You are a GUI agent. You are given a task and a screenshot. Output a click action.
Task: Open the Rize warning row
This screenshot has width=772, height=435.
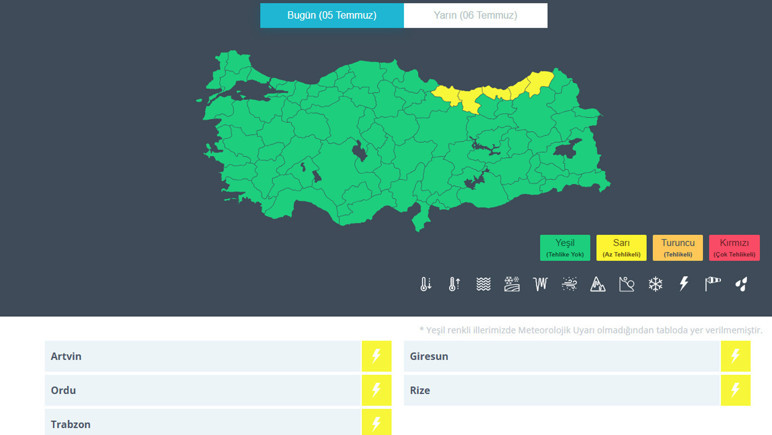[x=577, y=390]
